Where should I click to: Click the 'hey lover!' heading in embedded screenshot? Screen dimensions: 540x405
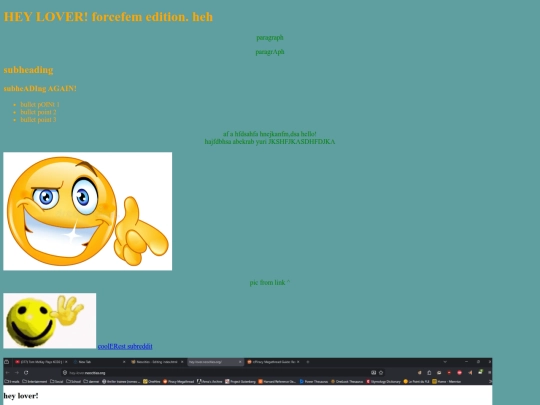click(x=21, y=396)
